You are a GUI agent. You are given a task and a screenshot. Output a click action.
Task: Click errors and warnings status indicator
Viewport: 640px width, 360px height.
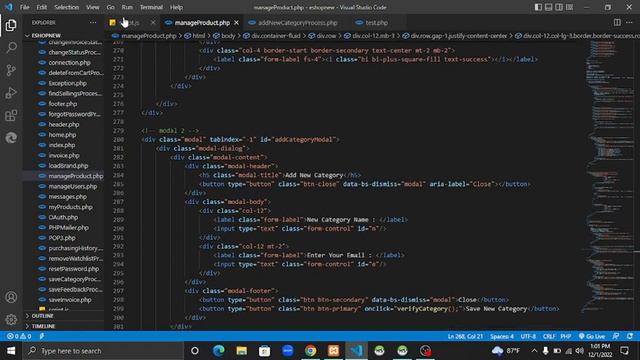19,336
